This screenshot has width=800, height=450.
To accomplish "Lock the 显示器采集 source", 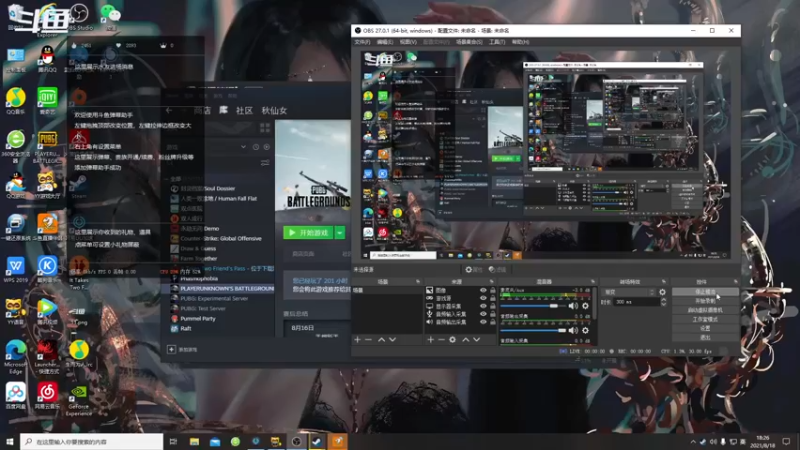I will point(492,306).
